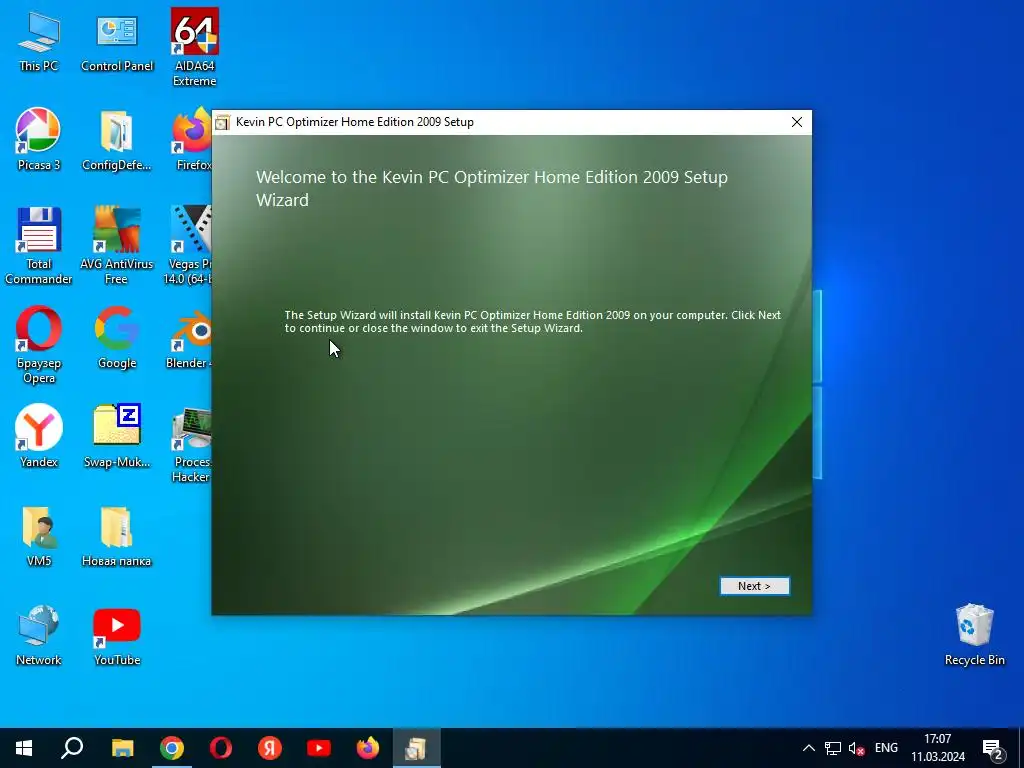Select AIDA64 Extreme desktop shortcut
Viewport: 1024px width, 768px height.
point(195,47)
